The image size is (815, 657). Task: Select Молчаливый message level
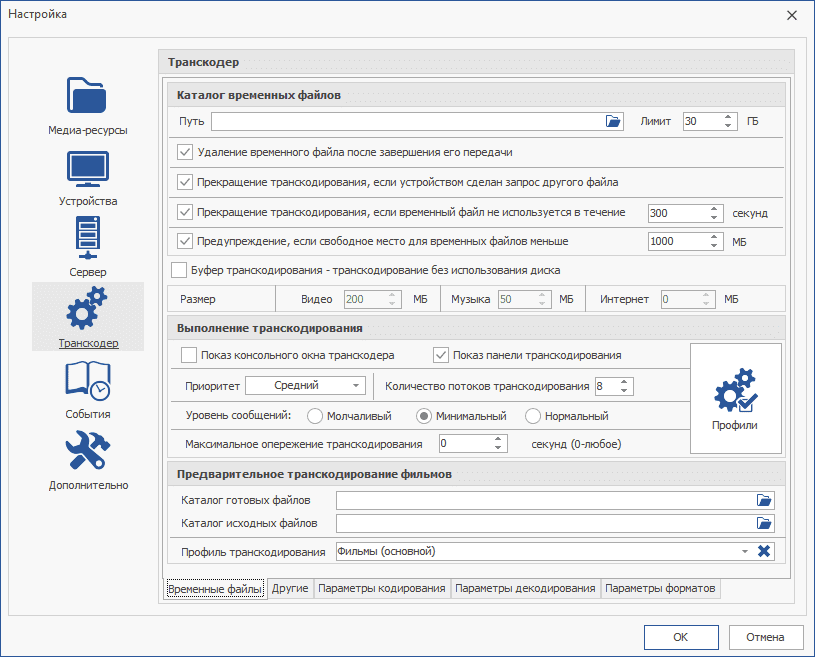[315, 416]
